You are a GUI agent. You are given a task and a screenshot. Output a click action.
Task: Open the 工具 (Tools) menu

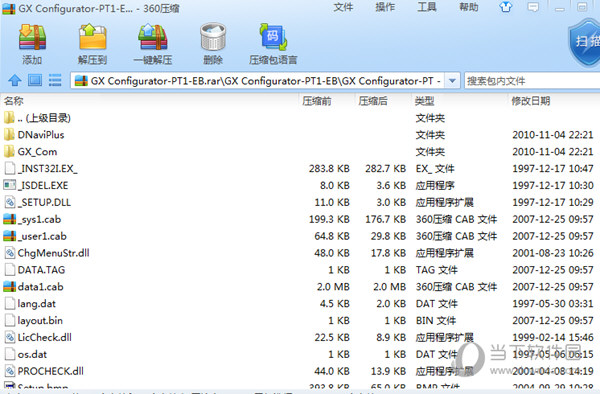tap(427, 7)
